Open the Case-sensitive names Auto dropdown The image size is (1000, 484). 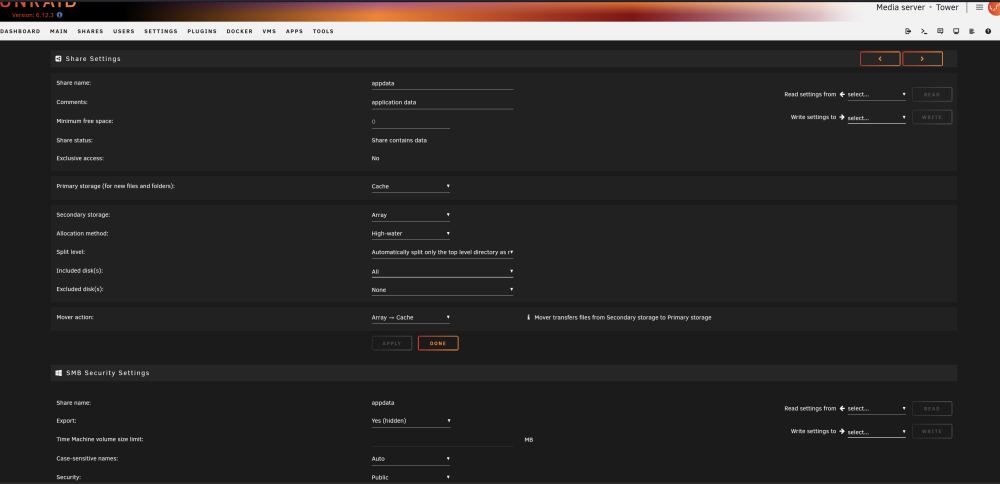pyautogui.click(x=411, y=458)
